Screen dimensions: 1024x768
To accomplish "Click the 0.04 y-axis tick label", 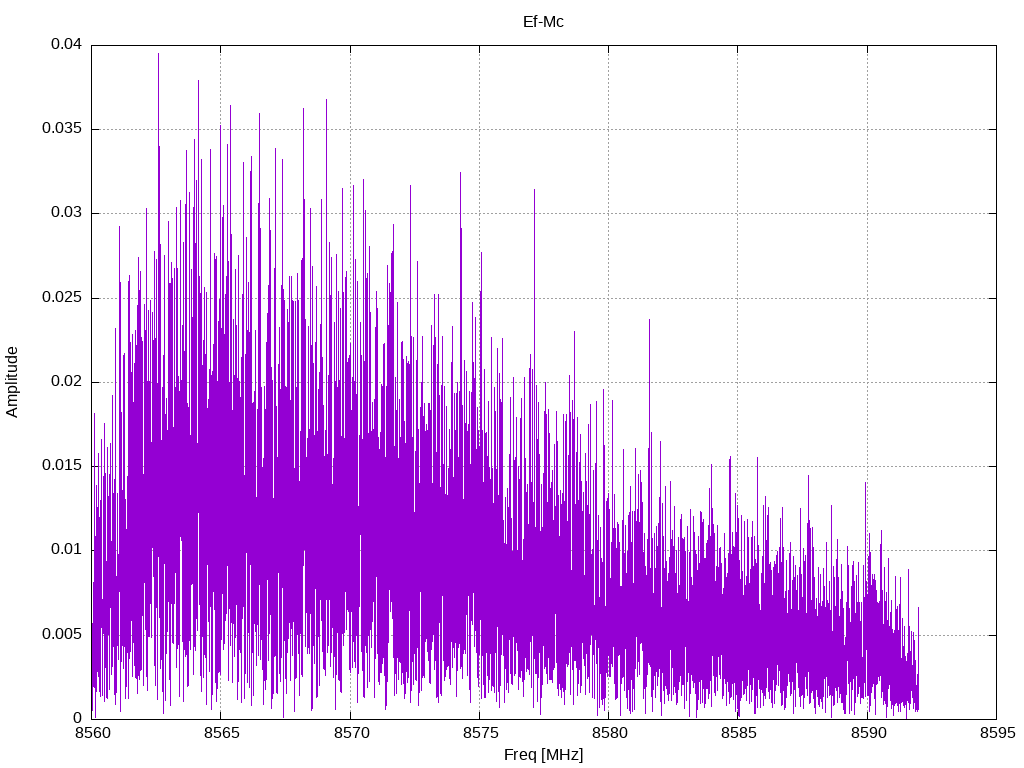I will tap(67, 44).
